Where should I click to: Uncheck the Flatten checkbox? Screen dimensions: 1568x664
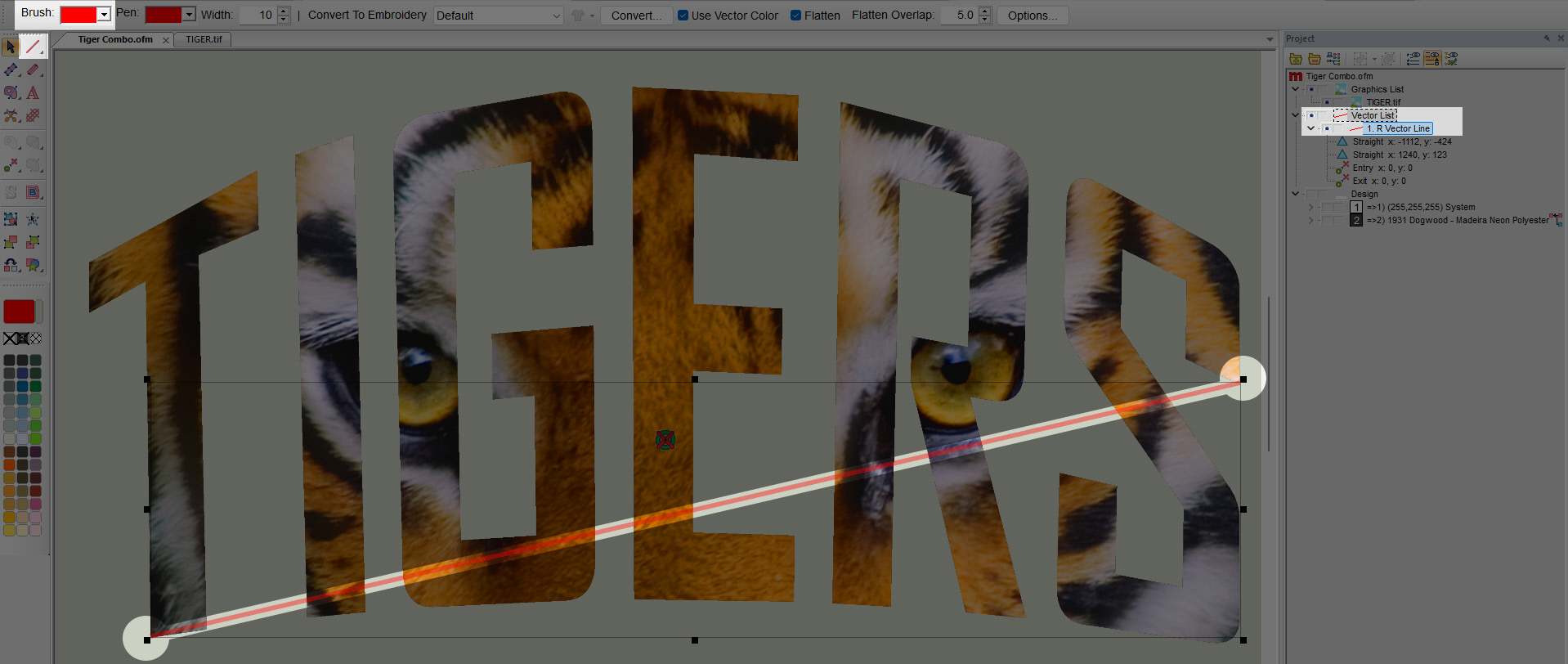[795, 16]
